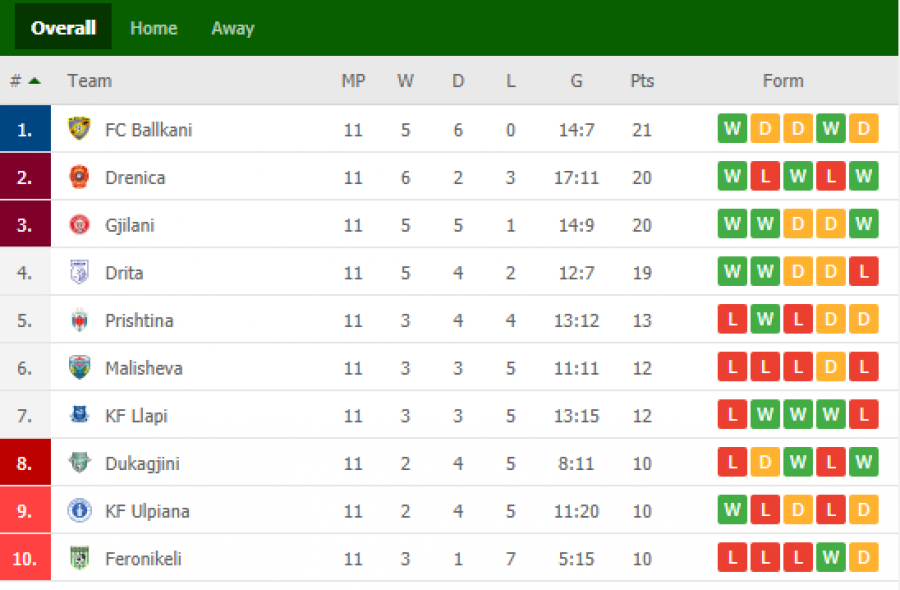The height and width of the screenshot is (590, 900).
Task: Click Drenica's first green W form badge
Action: 732,176
